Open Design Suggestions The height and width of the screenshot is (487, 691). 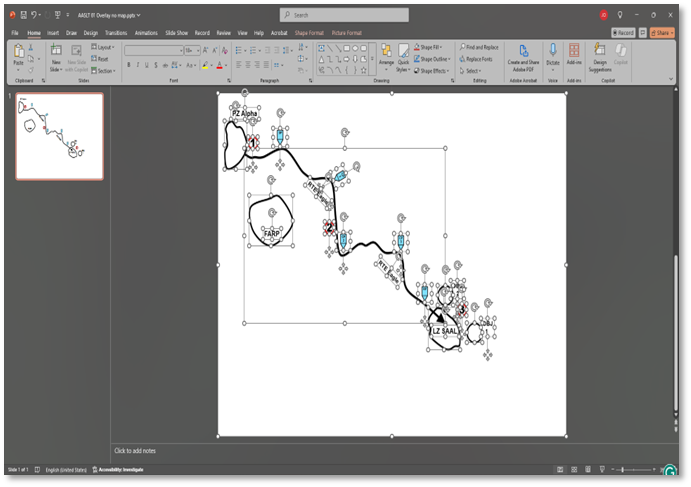[x=600, y=53]
